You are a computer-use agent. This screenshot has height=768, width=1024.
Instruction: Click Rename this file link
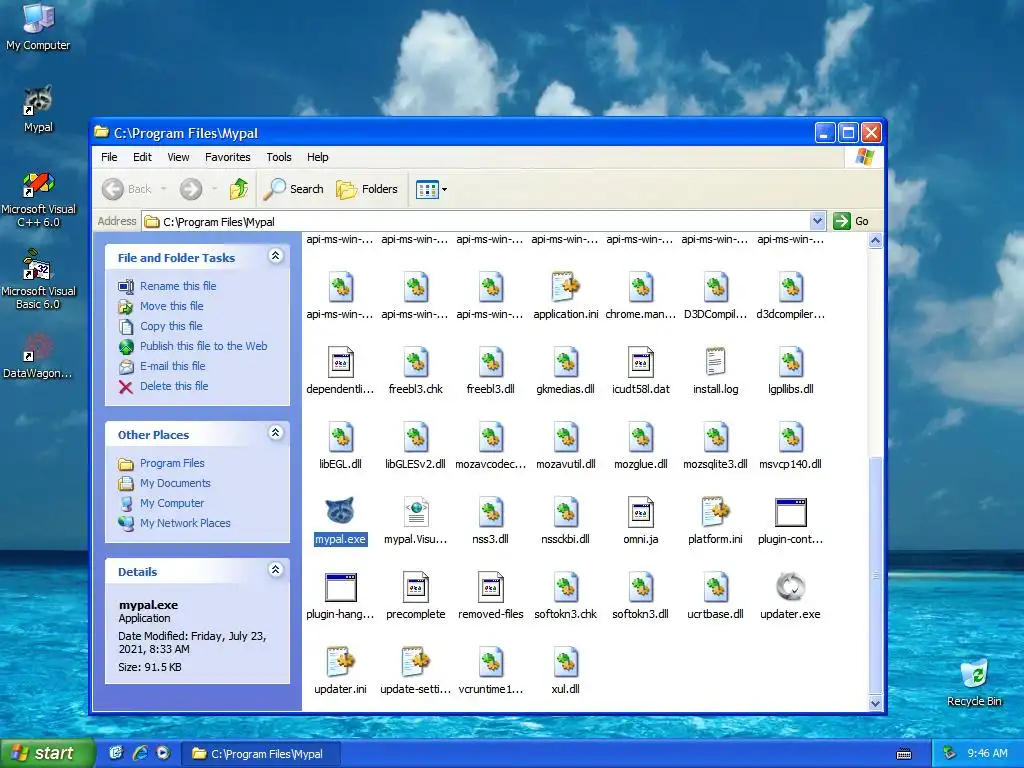(178, 286)
